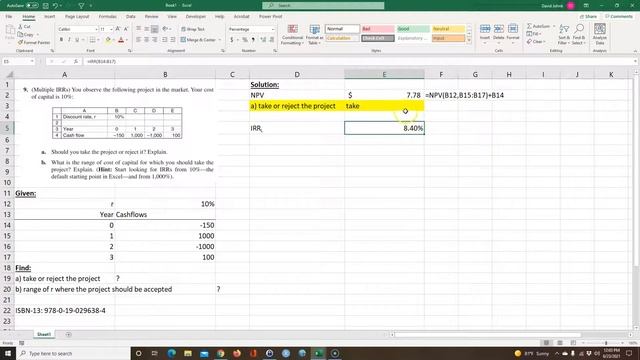The width and height of the screenshot is (640, 360).
Task: Open Format as Table menu
Action: point(315,34)
